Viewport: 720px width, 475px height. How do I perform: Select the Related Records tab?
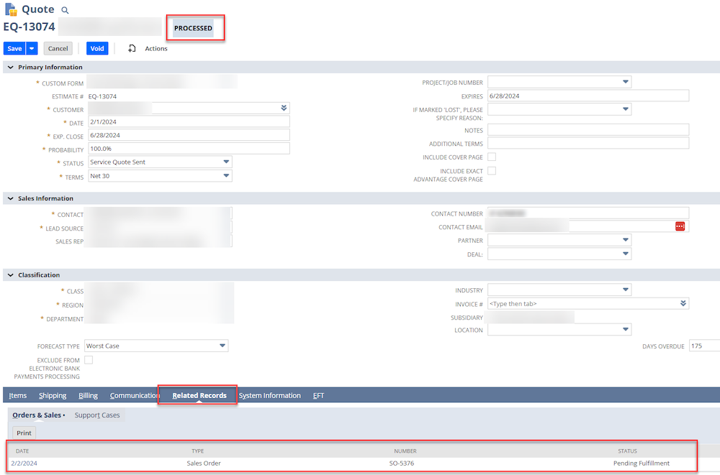click(199, 396)
